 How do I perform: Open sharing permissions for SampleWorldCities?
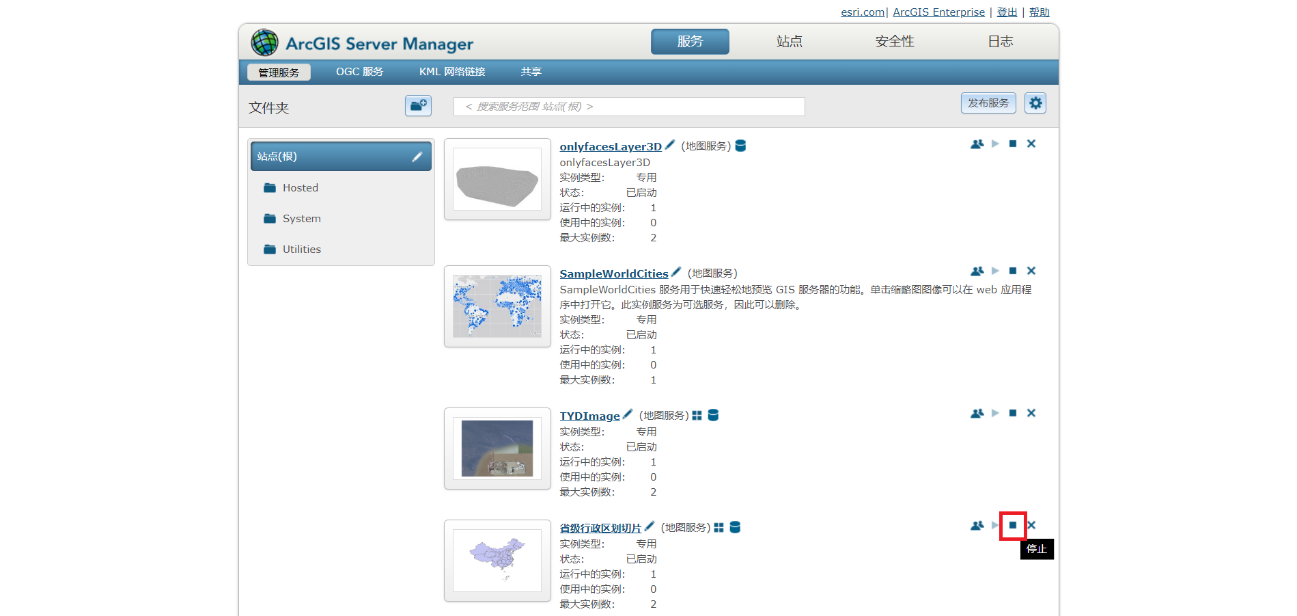(x=977, y=271)
